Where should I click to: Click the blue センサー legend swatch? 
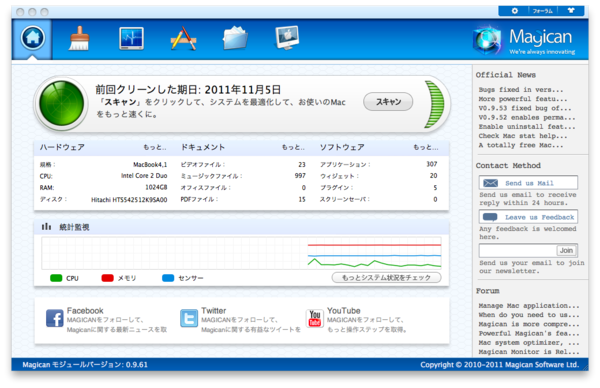168,278
